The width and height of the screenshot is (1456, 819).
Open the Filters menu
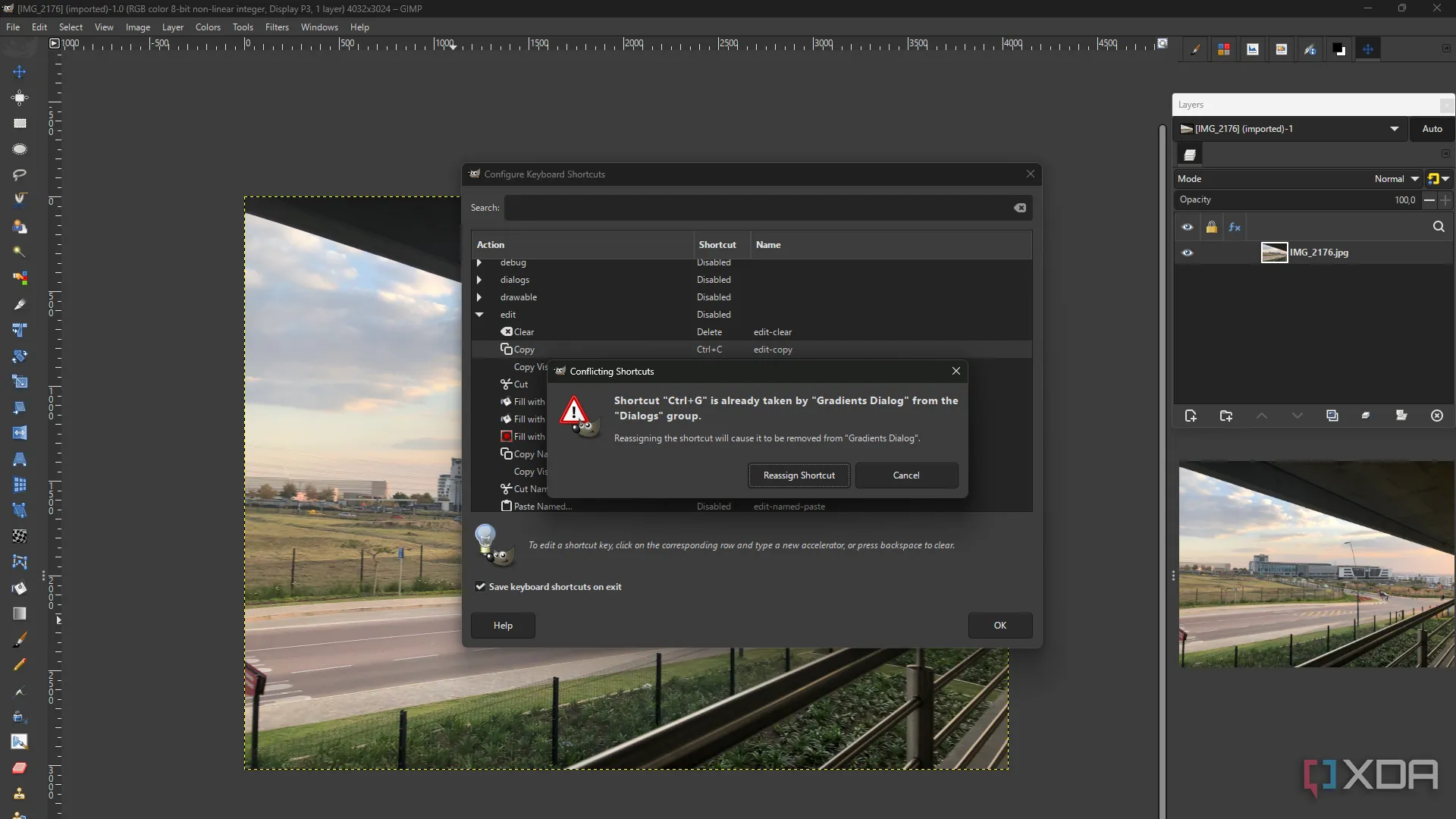pos(277,27)
